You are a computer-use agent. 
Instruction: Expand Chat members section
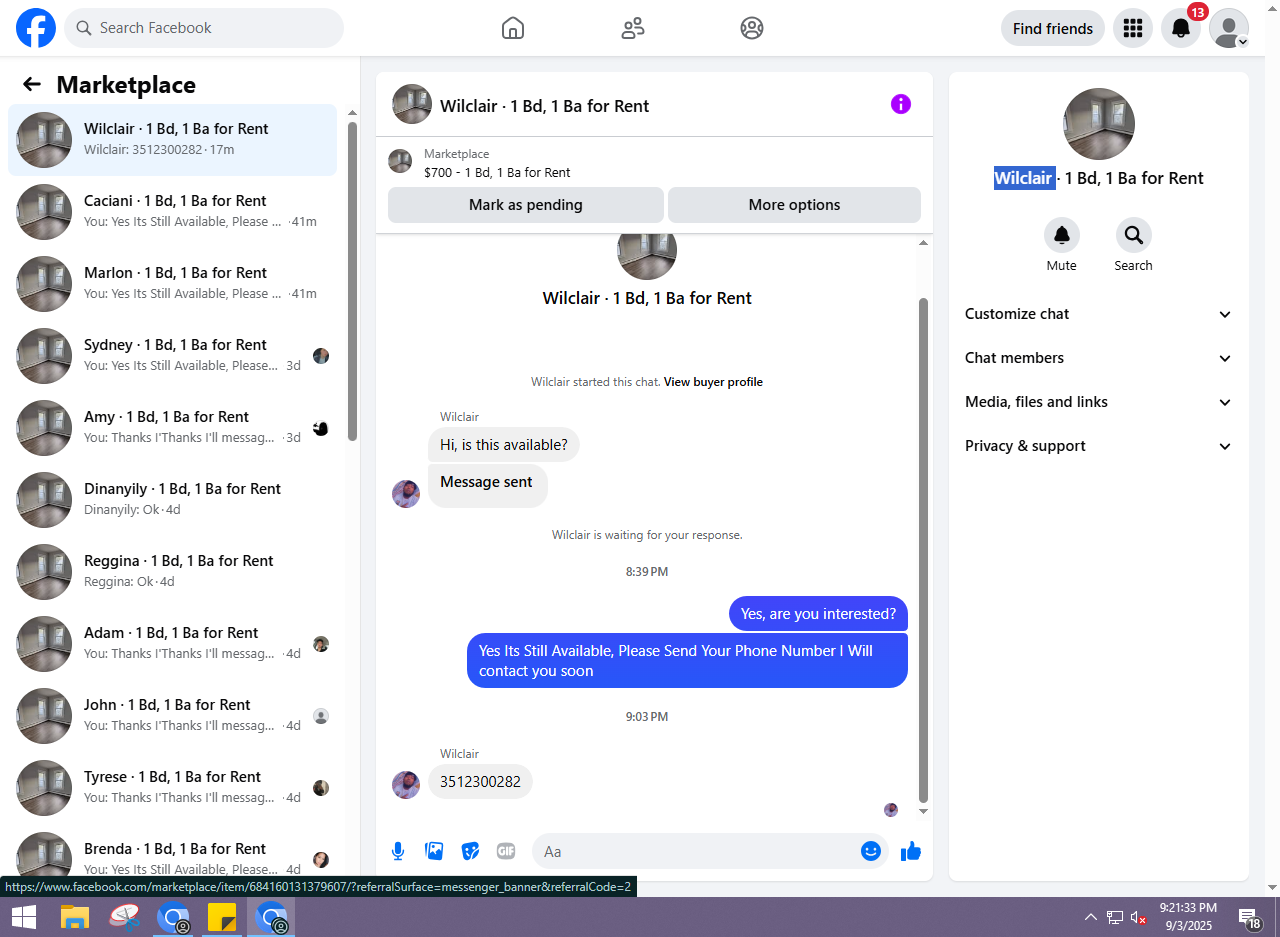point(1099,358)
